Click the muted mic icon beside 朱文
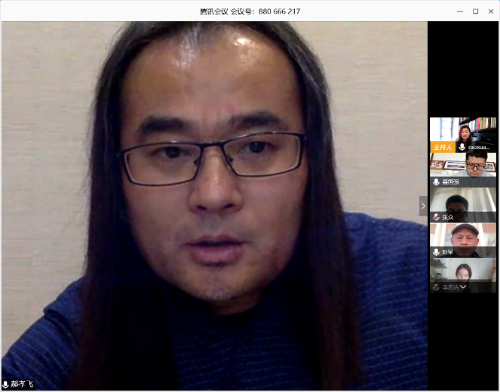 coord(436,217)
